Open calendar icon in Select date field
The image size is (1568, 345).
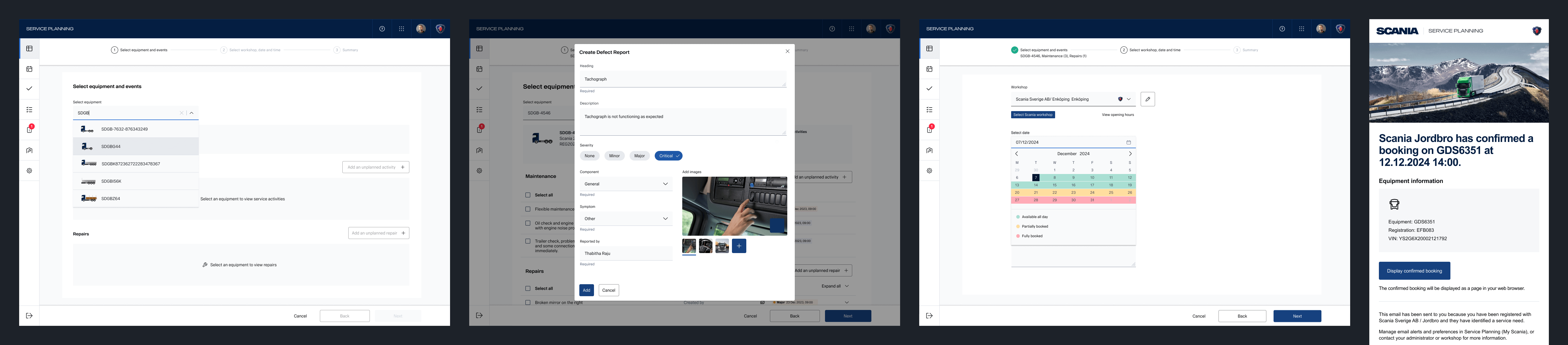click(x=1128, y=142)
